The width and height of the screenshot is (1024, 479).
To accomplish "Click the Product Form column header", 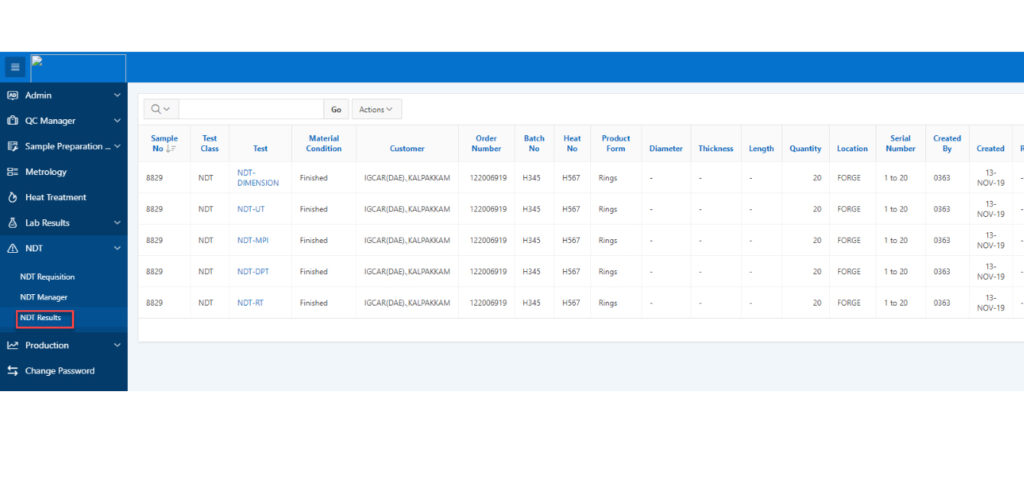I will (x=616, y=144).
